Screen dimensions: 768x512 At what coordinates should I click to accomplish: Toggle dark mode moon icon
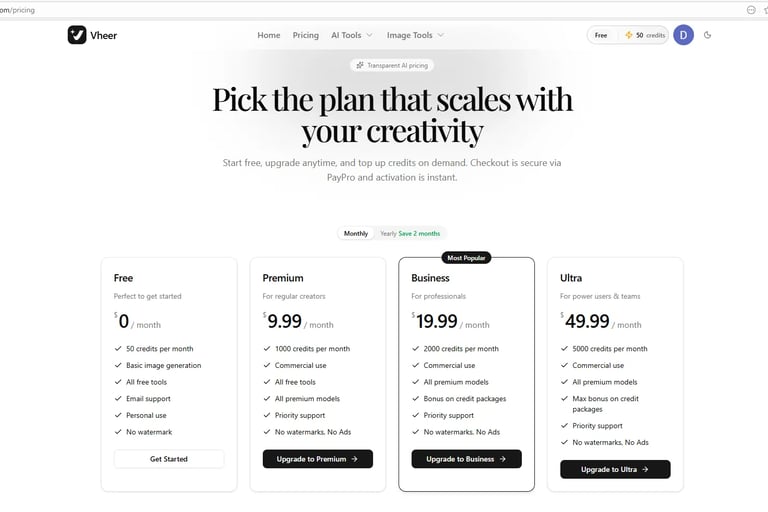pyautogui.click(x=707, y=35)
